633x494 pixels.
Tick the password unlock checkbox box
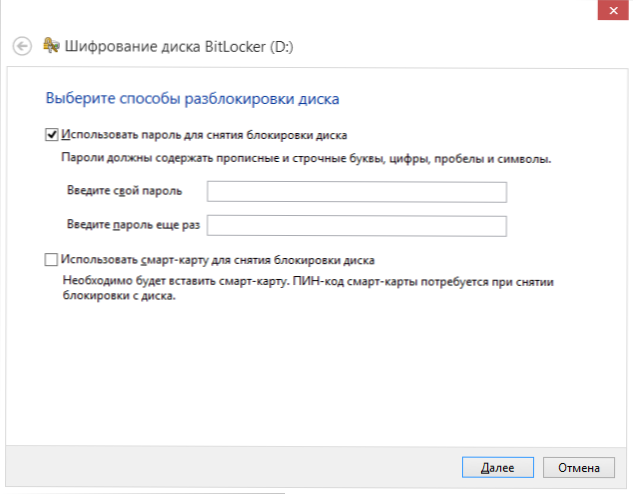coord(51,134)
